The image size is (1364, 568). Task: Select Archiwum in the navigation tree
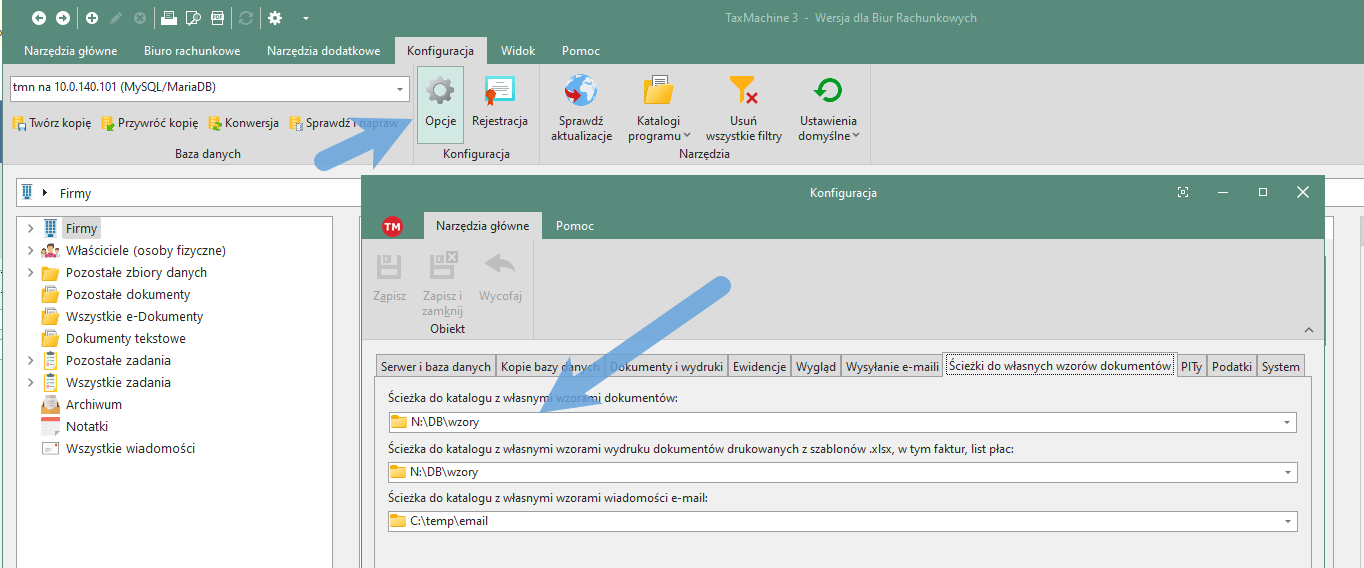click(94, 405)
